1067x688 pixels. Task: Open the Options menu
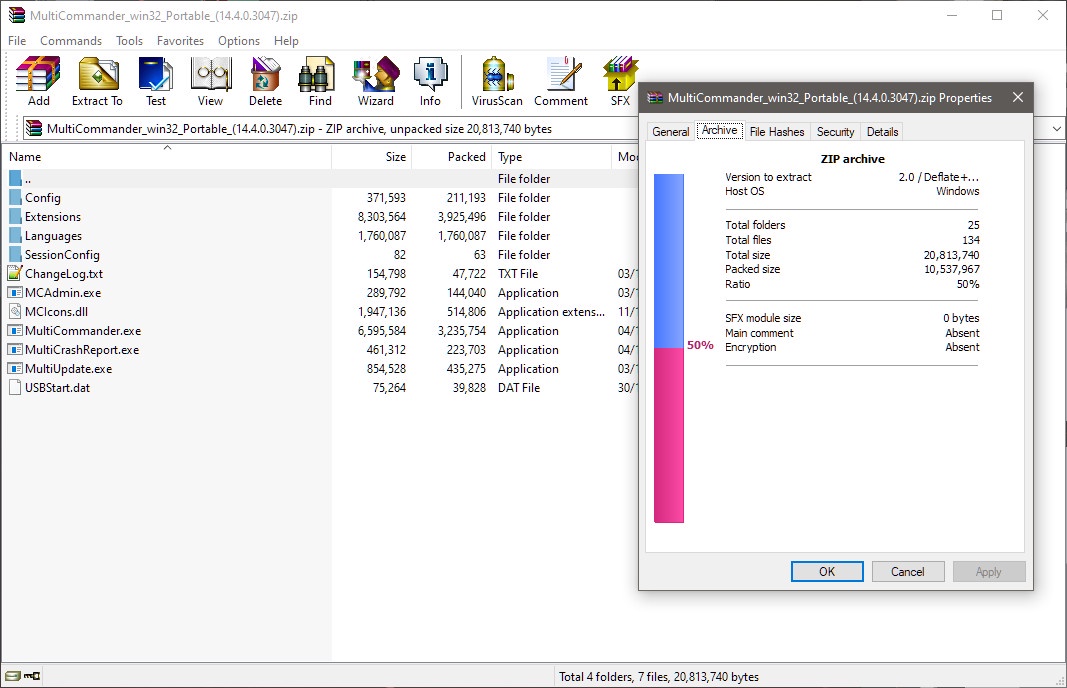coord(239,41)
